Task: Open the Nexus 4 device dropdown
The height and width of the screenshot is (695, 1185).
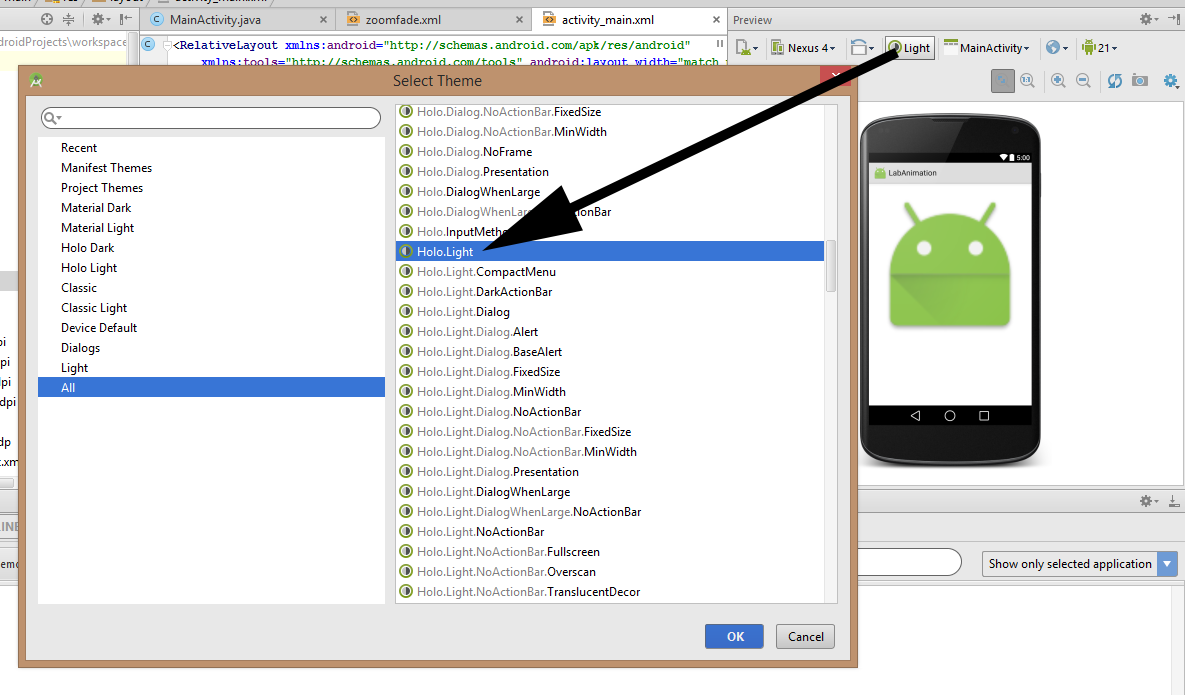Action: pos(803,48)
